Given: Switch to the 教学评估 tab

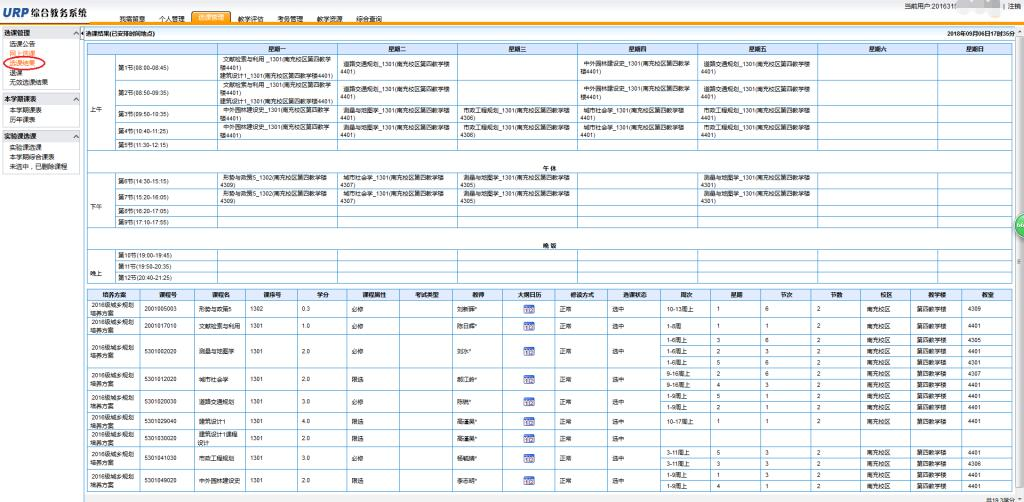Looking at the screenshot, I should coord(251,19).
